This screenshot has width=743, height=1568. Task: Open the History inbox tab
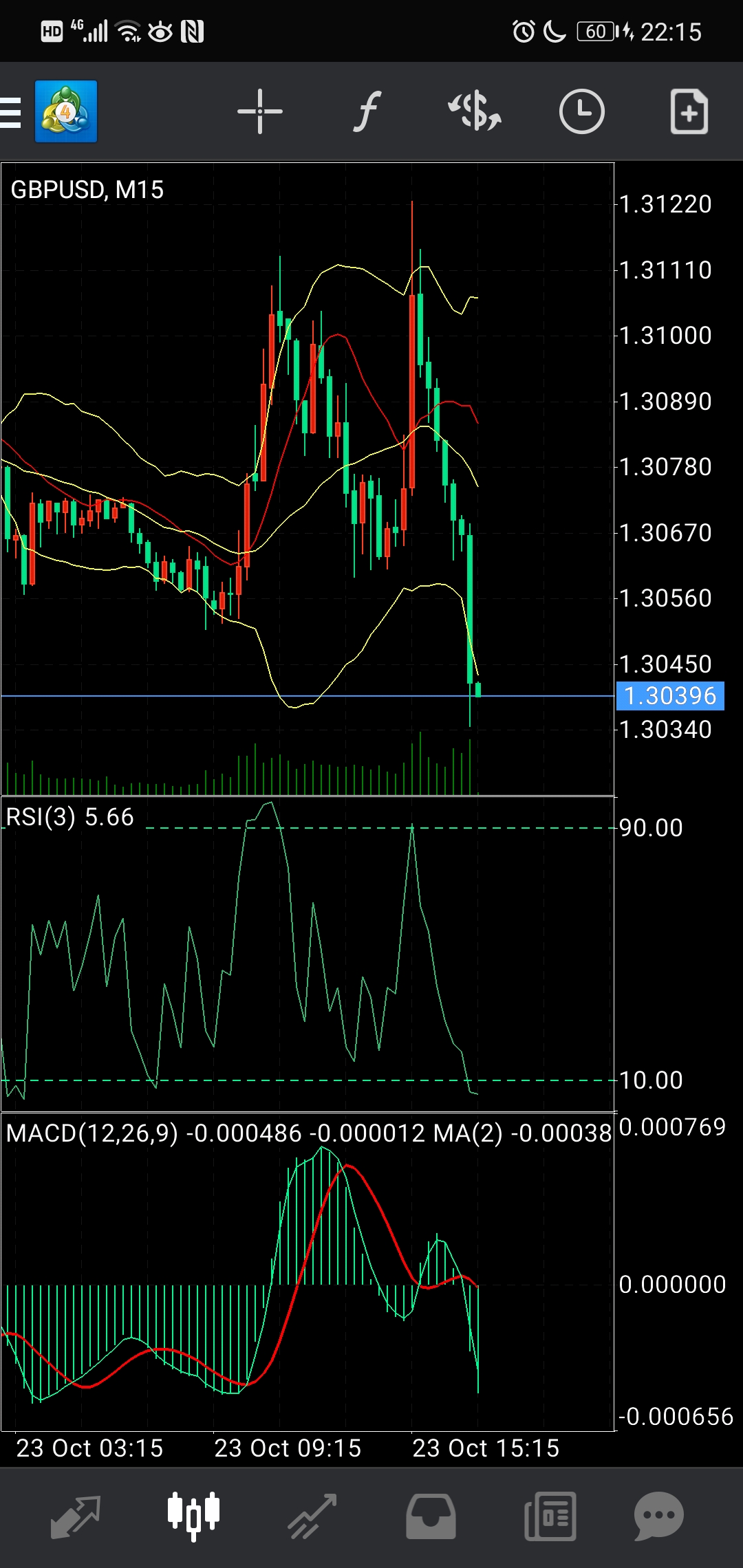point(431,1516)
